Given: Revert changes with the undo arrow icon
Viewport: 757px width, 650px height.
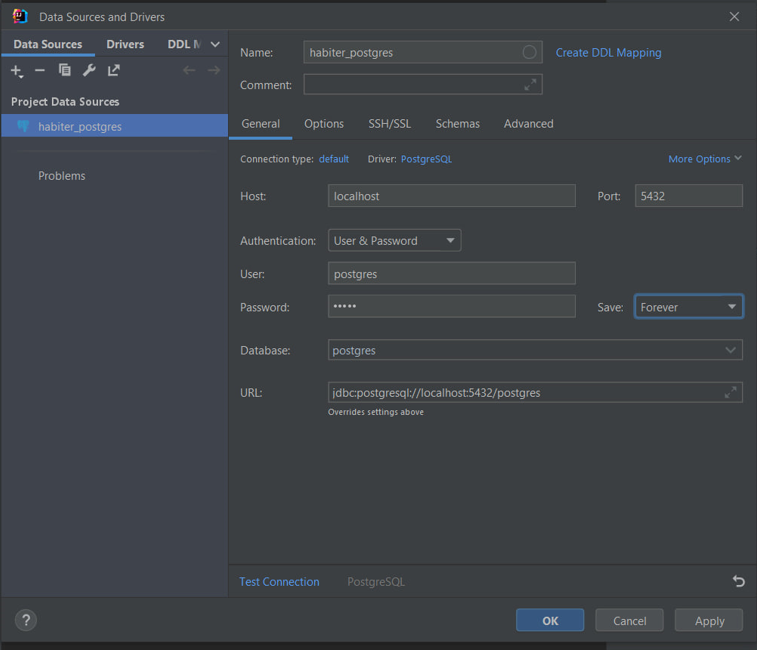Looking at the screenshot, I should (739, 581).
